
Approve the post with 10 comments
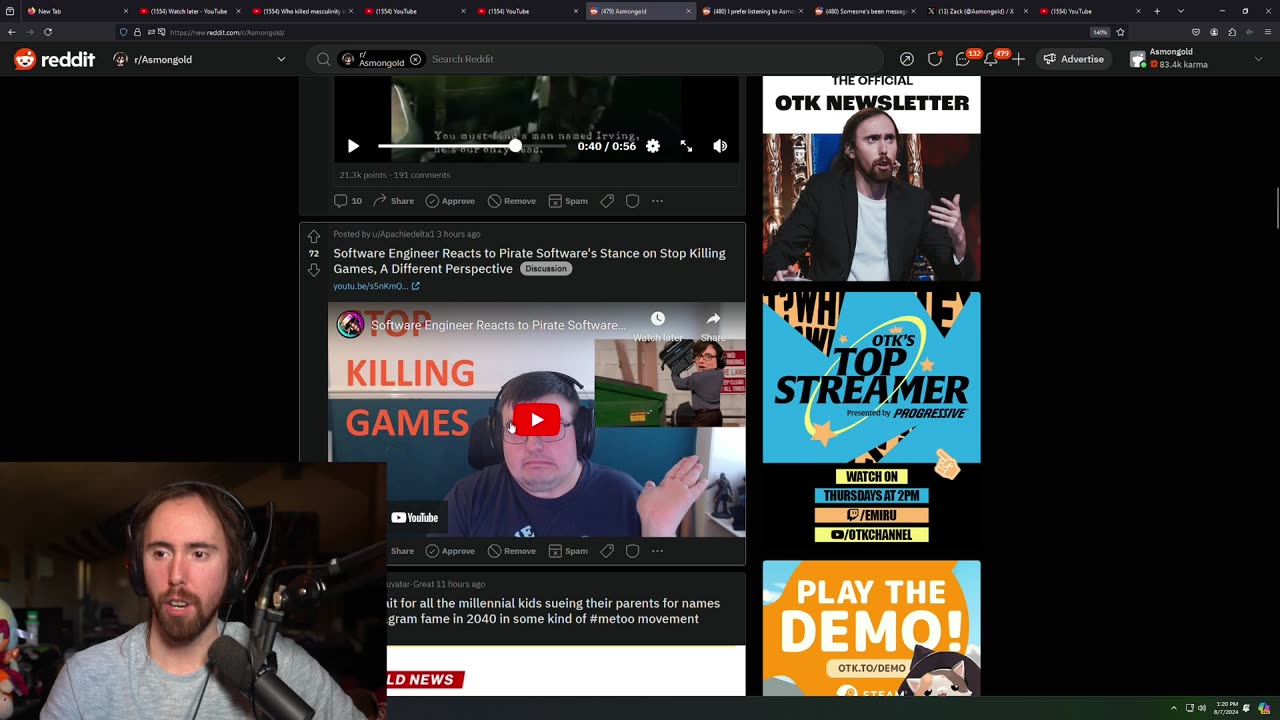pyautogui.click(x=450, y=201)
